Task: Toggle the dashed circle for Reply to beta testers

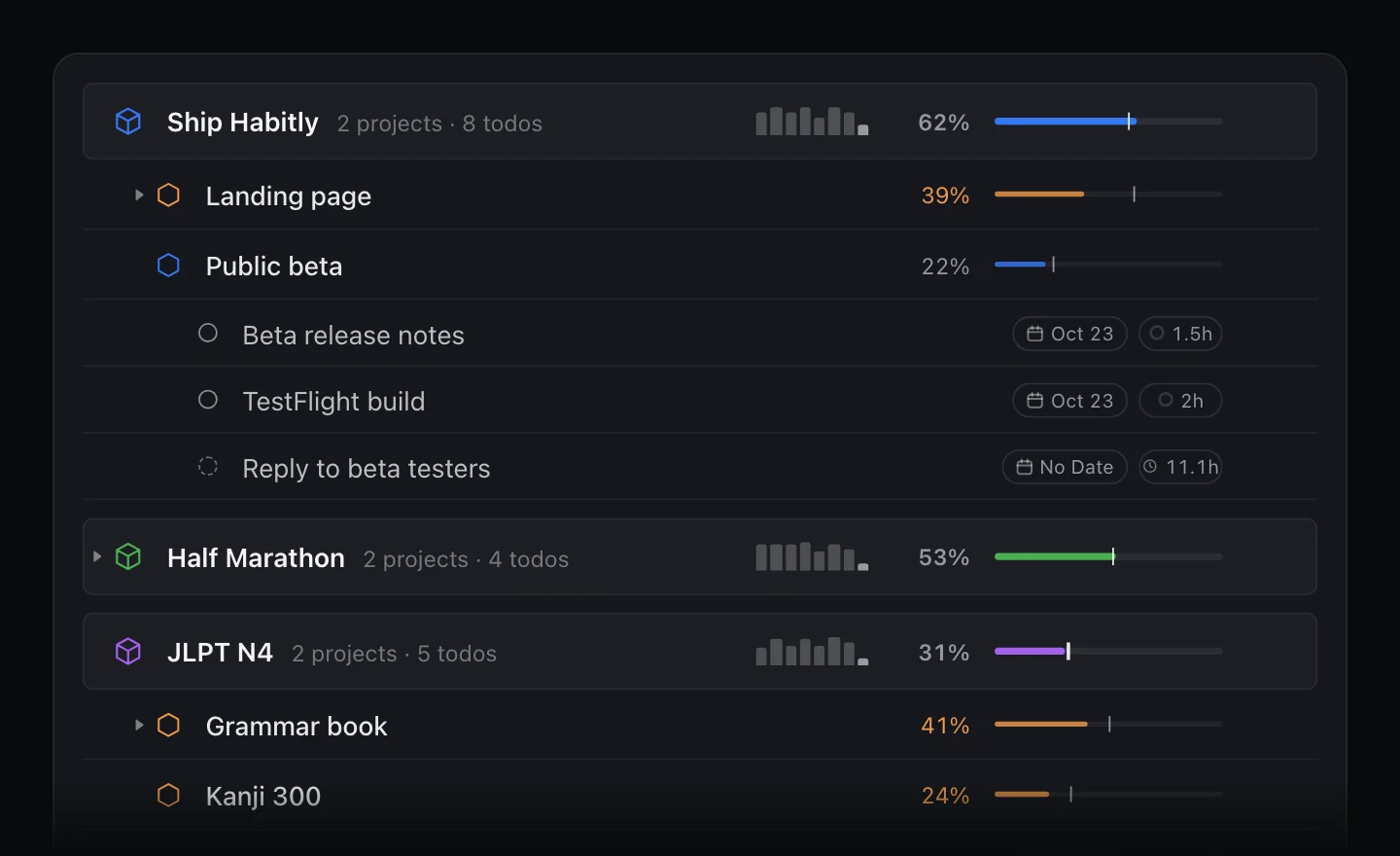Action: 208,467
